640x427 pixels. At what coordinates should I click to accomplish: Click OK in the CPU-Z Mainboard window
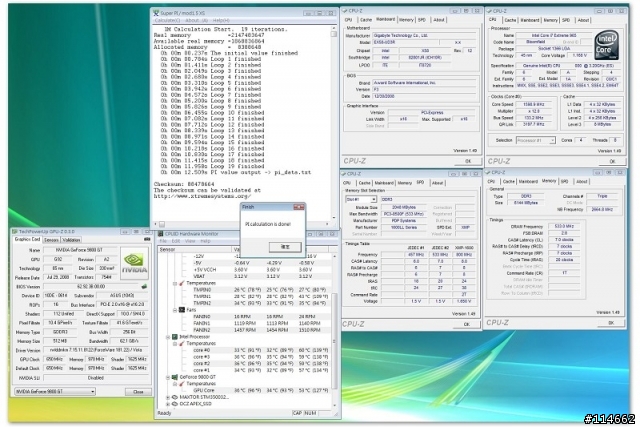[468, 161]
